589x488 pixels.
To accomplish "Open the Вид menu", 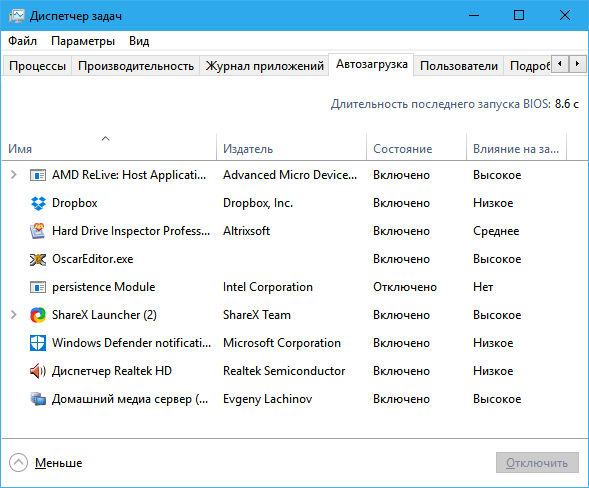I will 139,41.
